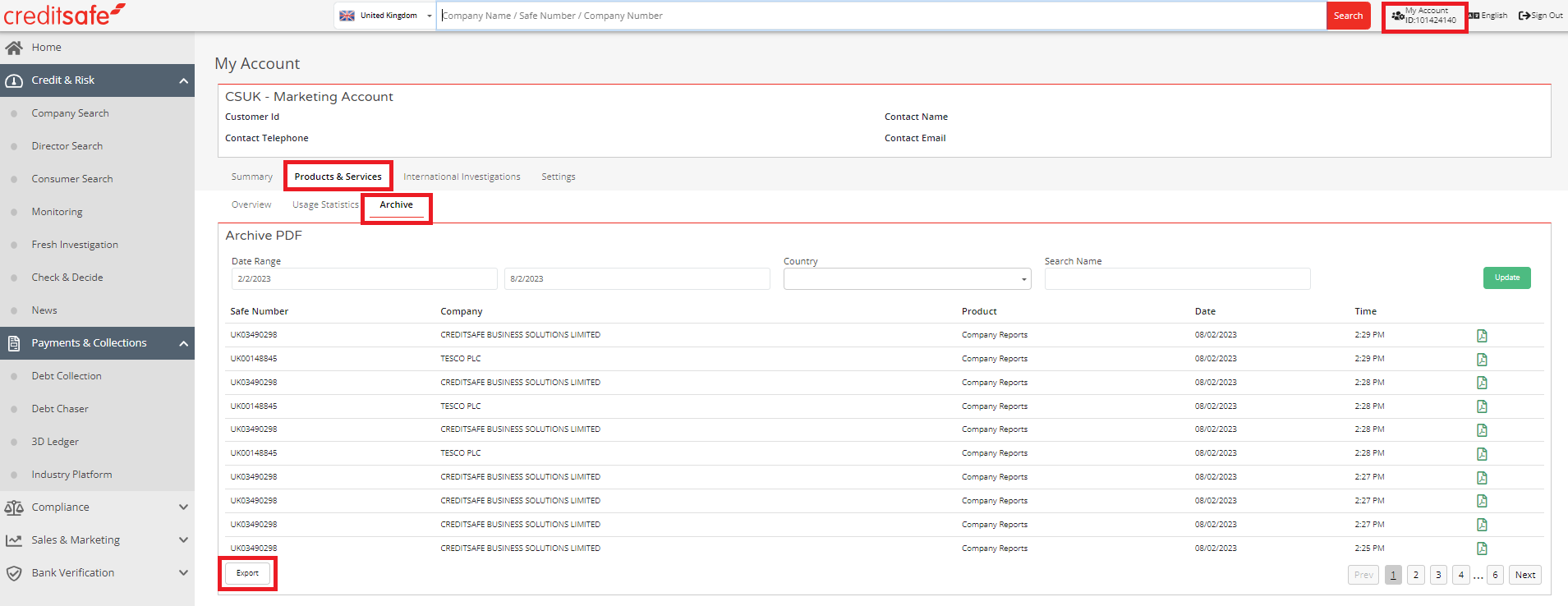
Task: Click the 'Archive PDF' section heading
Action: click(264, 236)
